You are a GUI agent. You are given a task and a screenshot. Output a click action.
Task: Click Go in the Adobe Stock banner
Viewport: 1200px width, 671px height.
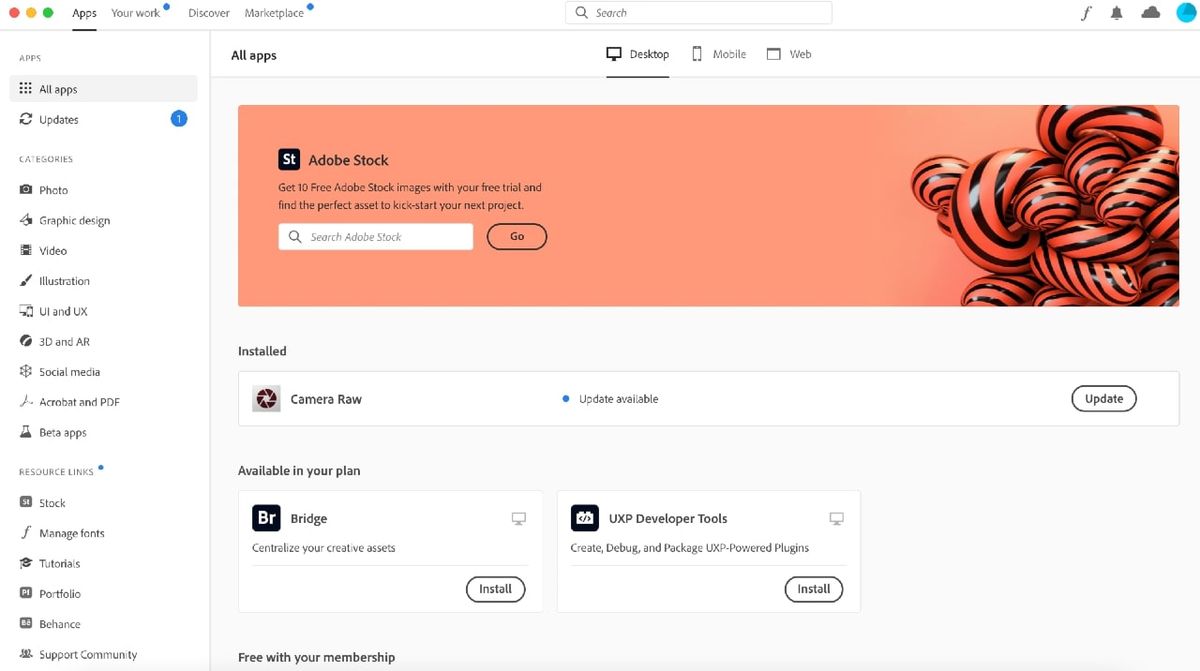(516, 236)
